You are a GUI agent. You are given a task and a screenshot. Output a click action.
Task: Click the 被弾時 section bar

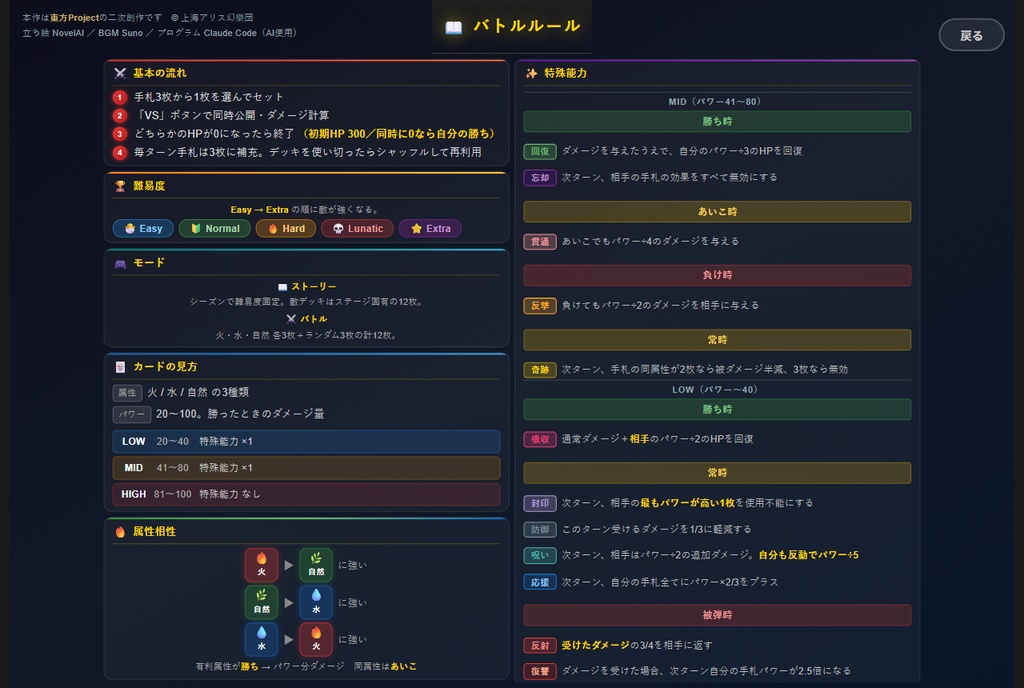point(717,615)
